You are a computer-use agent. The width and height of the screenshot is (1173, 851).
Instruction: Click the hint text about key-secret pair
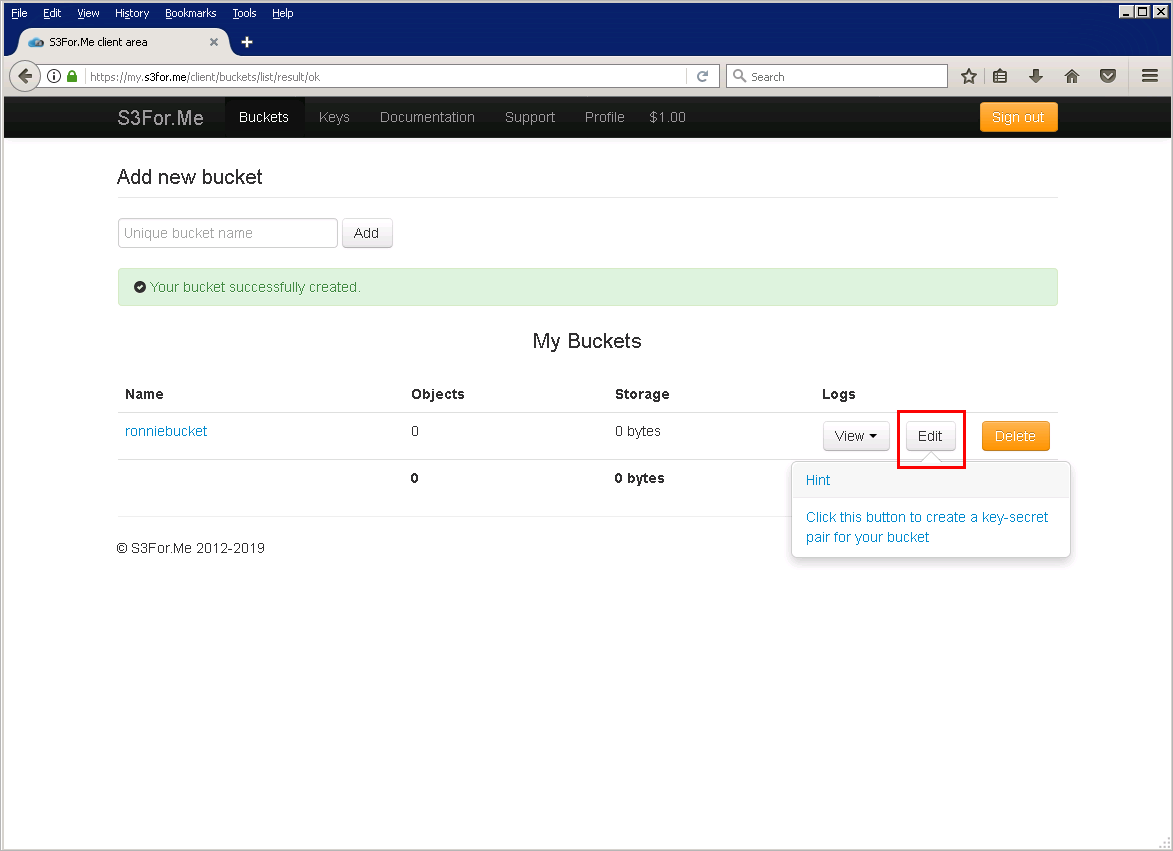[927, 527]
